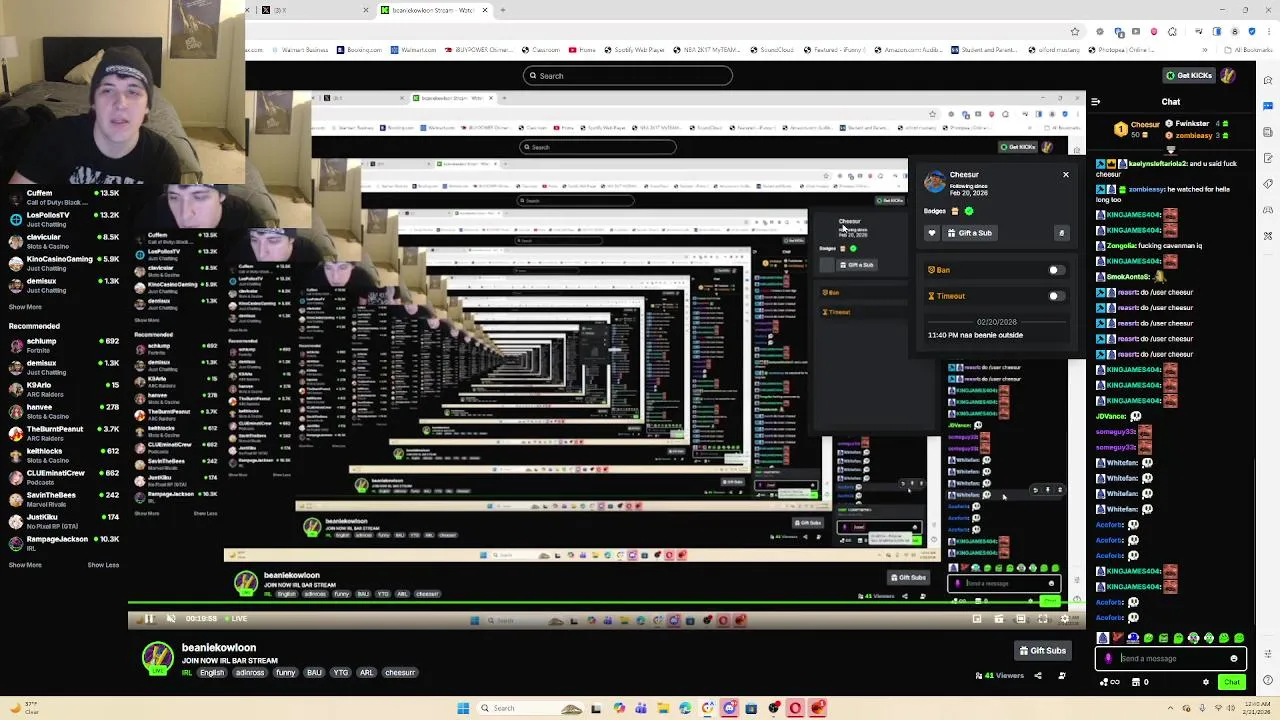Toggle mute on the main video player

pyautogui.click(x=171, y=619)
